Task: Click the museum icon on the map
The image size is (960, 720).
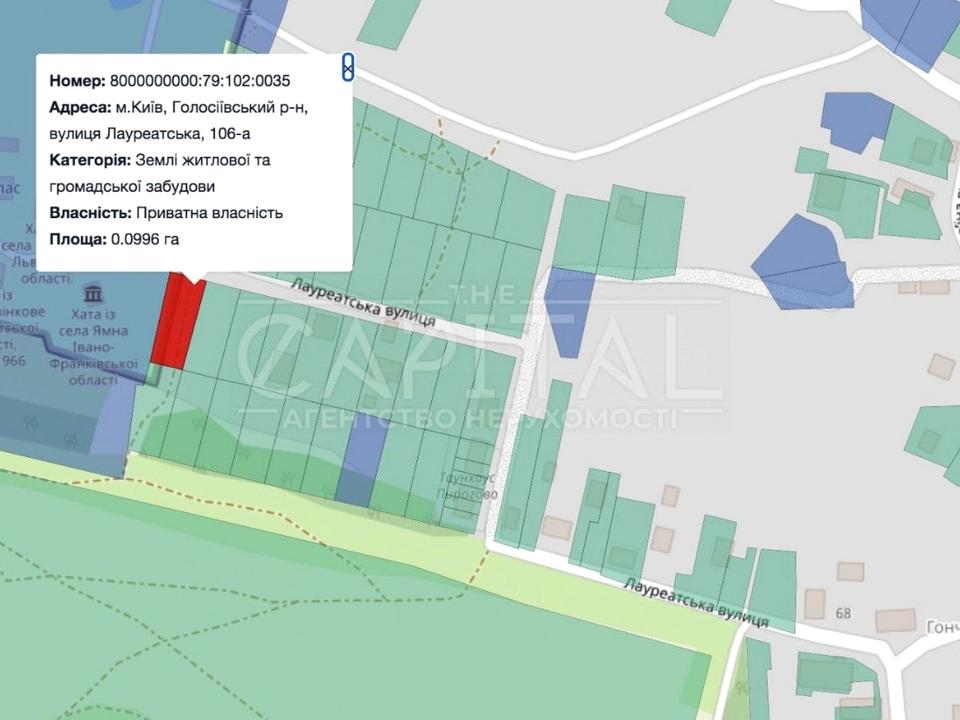Action: tap(95, 295)
